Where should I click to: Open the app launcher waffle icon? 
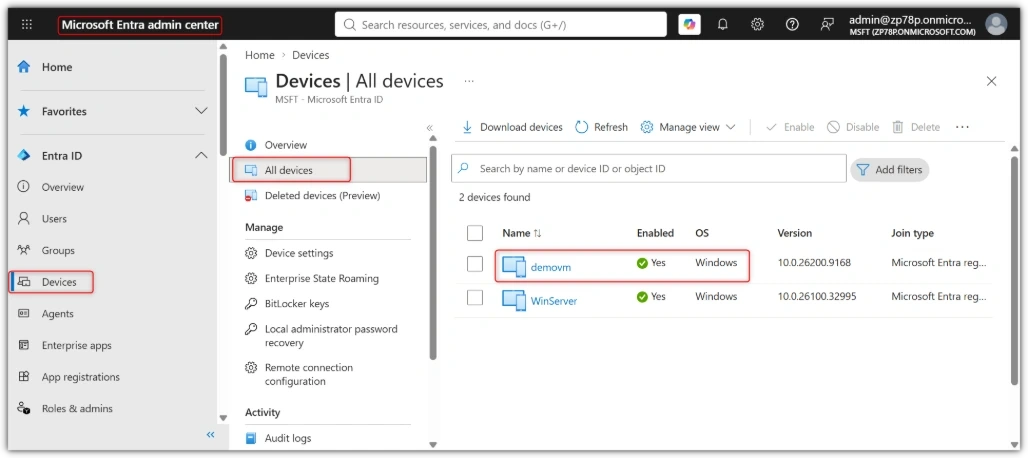27,24
